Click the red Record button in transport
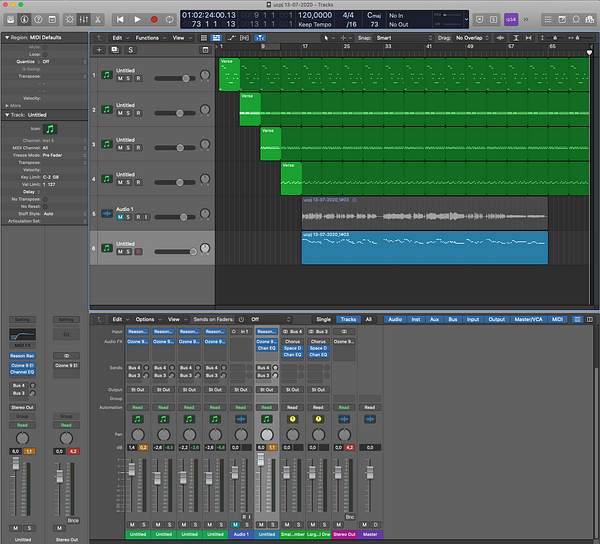 154,19
